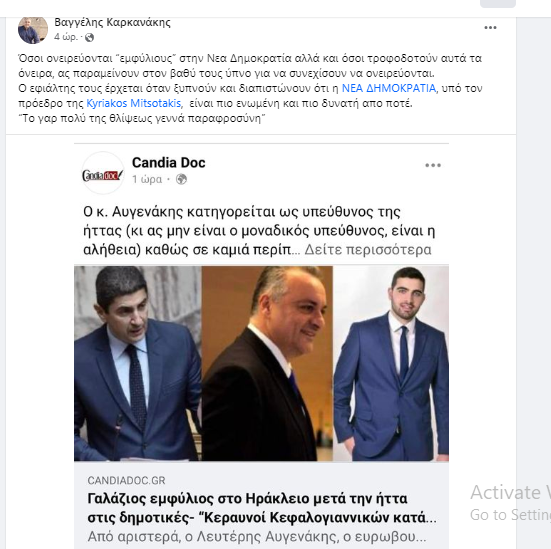Click the 1 ώρα shared post timestamp
Viewport: 551px width, 549px height.
[x=147, y=179]
